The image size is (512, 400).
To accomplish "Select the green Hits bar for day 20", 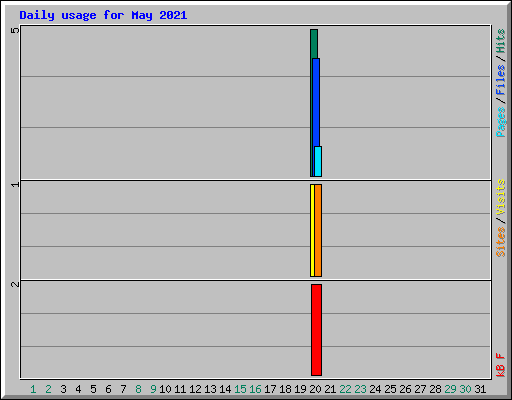I will [x=314, y=43].
